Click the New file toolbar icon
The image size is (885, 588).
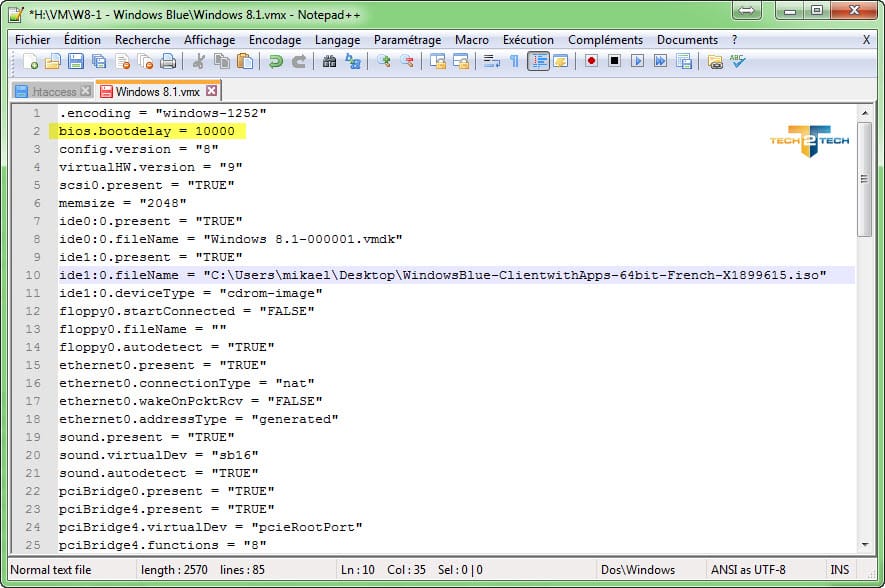tap(30, 62)
